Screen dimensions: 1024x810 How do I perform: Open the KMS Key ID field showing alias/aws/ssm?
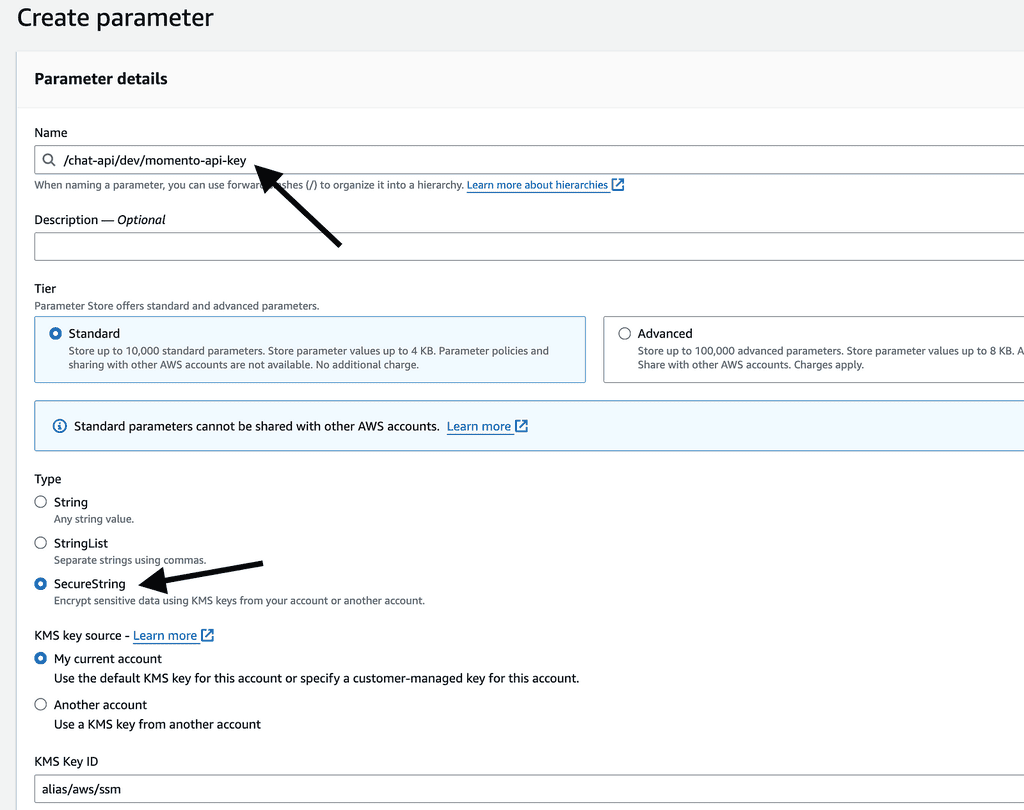tap(500, 789)
